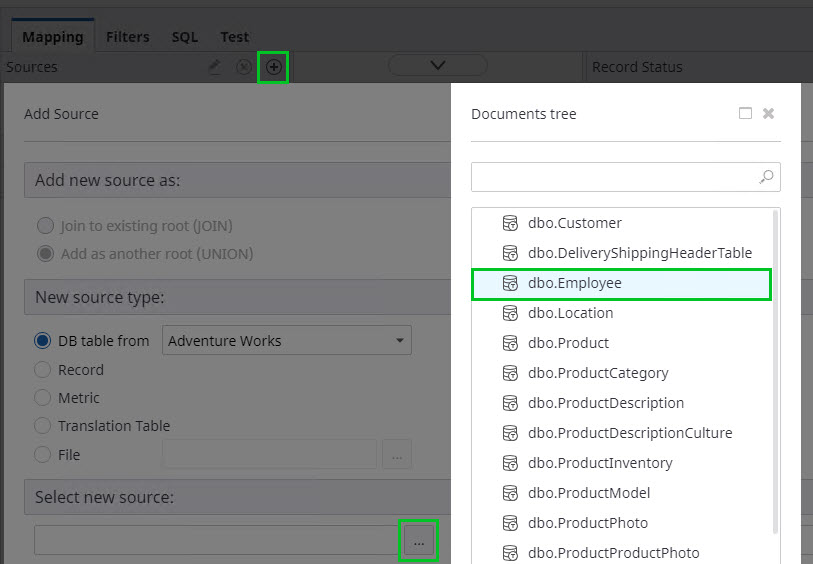813x564 pixels.
Task: Switch to the Filters tab
Action: [127, 37]
